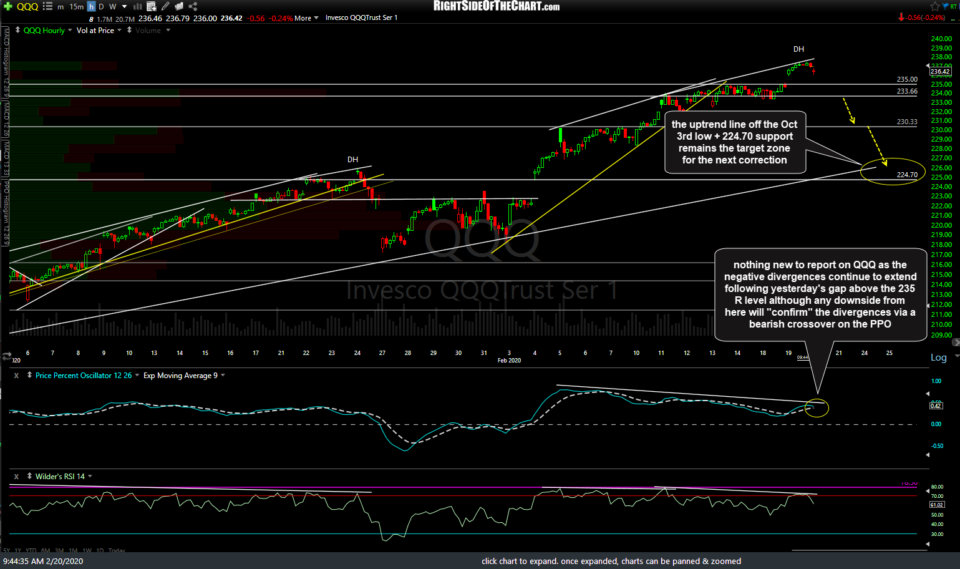Click the reorder handle beside Wilder's RSI
This screenshot has width=960, height=569.
pyautogui.click(x=29, y=477)
